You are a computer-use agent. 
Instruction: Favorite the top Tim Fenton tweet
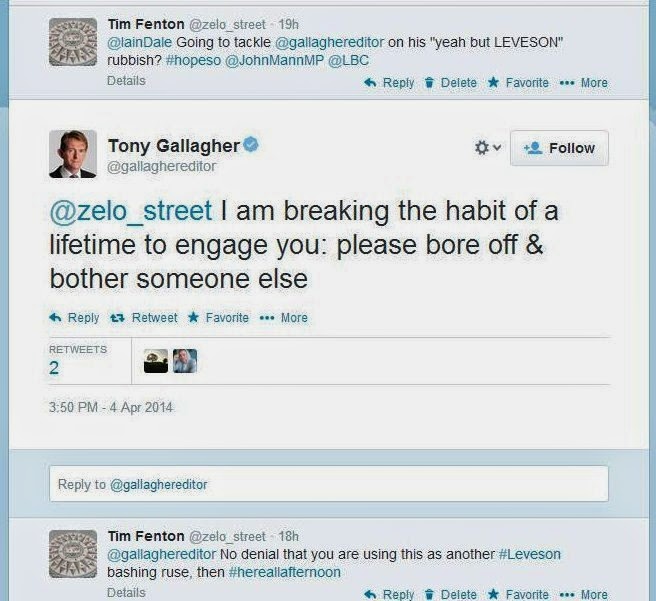pyautogui.click(x=518, y=83)
